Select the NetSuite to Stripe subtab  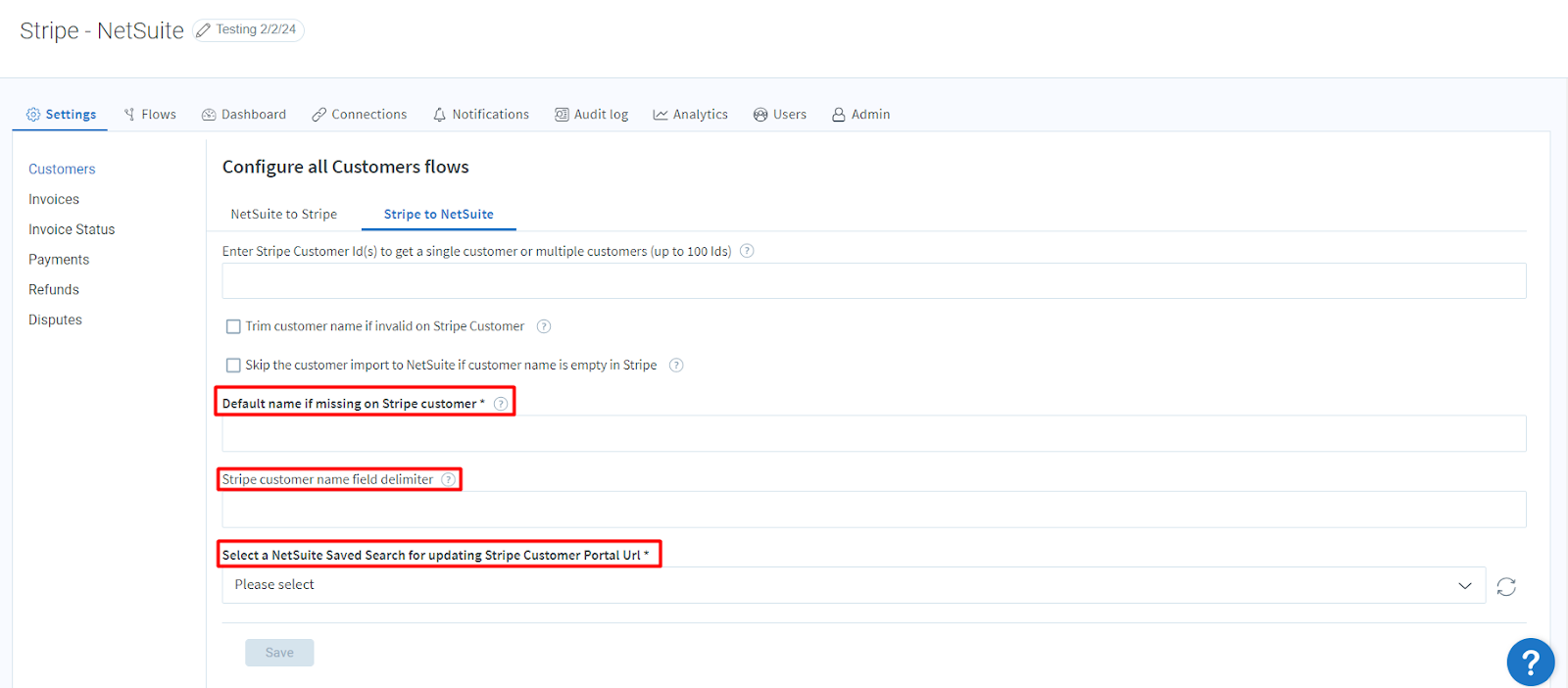(x=284, y=215)
